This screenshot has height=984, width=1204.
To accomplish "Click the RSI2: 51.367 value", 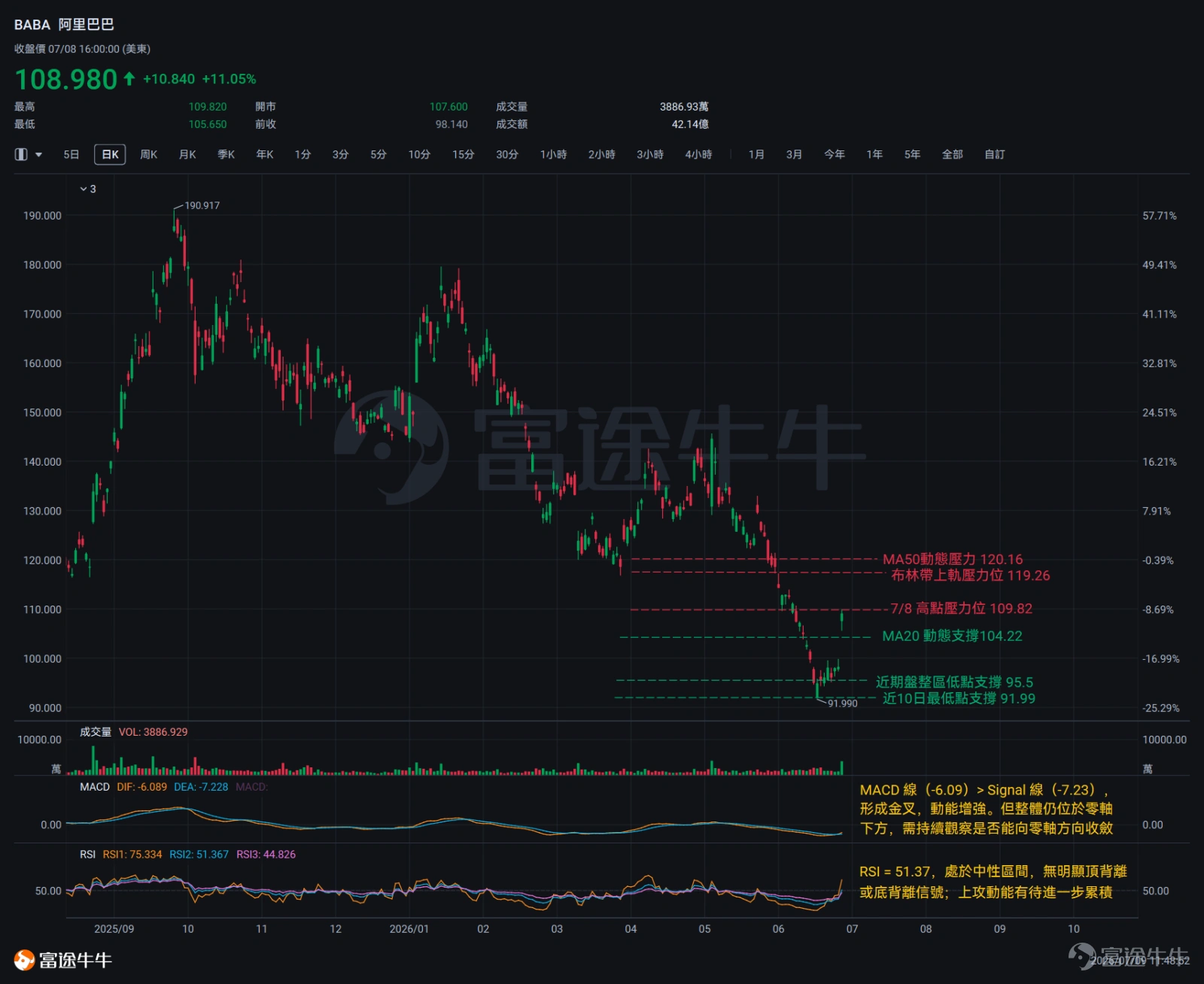I will click(x=199, y=855).
